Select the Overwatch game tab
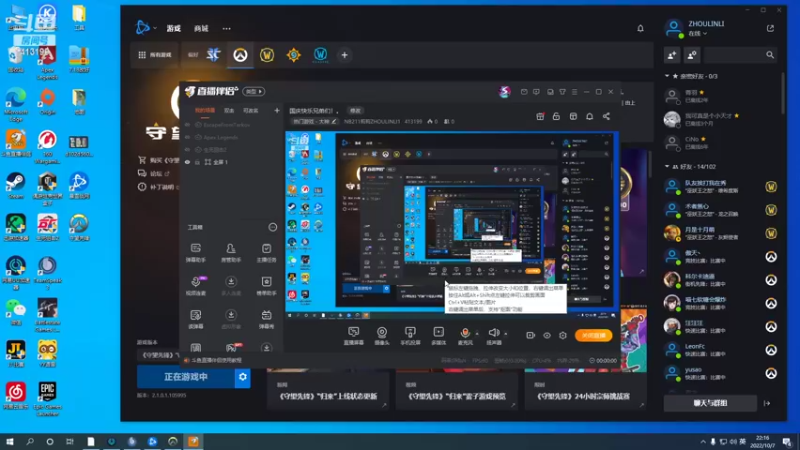800x450 pixels. (240, 55)
